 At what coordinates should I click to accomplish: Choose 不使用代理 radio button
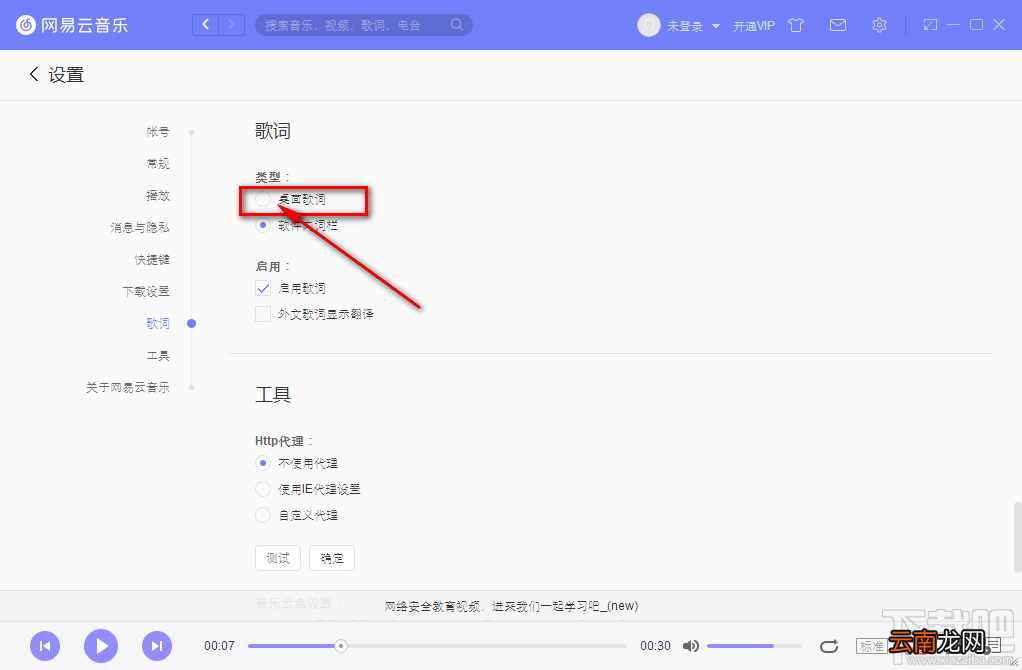(x=263, y=463)
